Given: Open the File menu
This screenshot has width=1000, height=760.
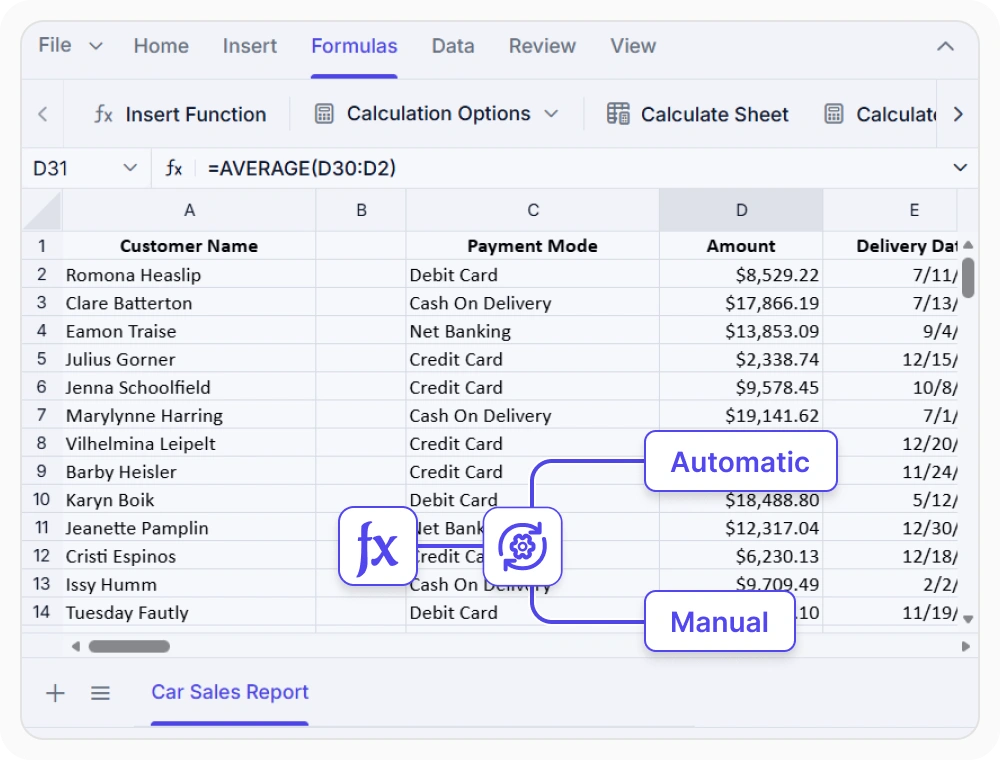Looking at the screenshot, I should pos(70,46).
